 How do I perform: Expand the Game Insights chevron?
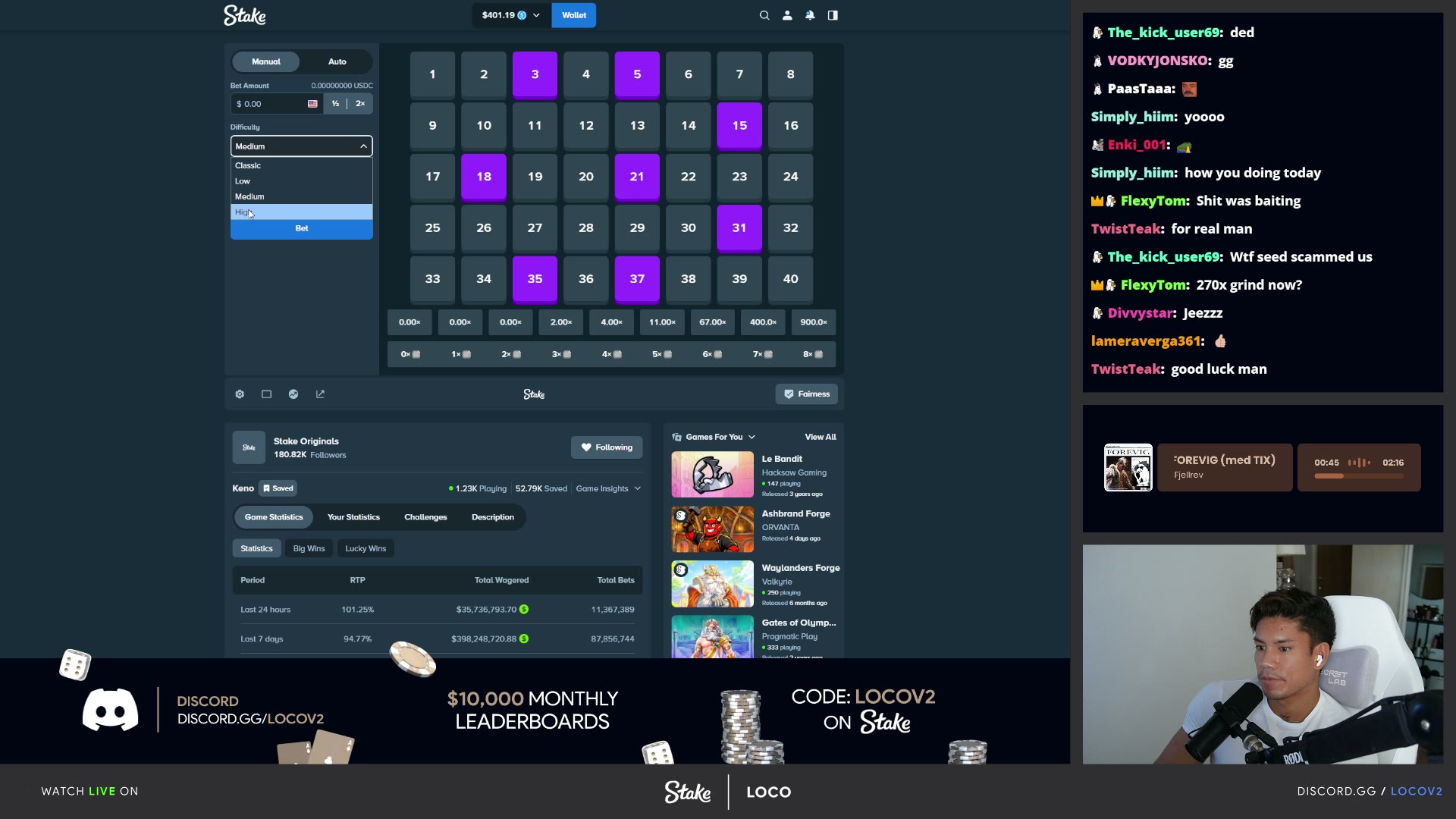click(x=608, y=488)
